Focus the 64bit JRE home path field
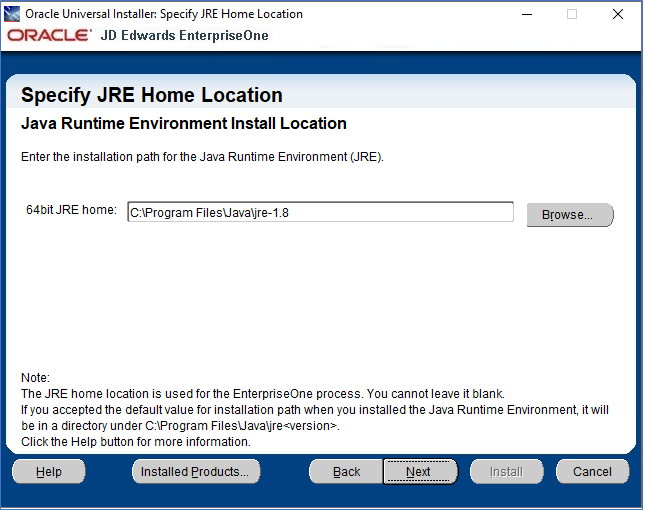The image size is (645, 510). pyautogui.click(x=320, y=212)
